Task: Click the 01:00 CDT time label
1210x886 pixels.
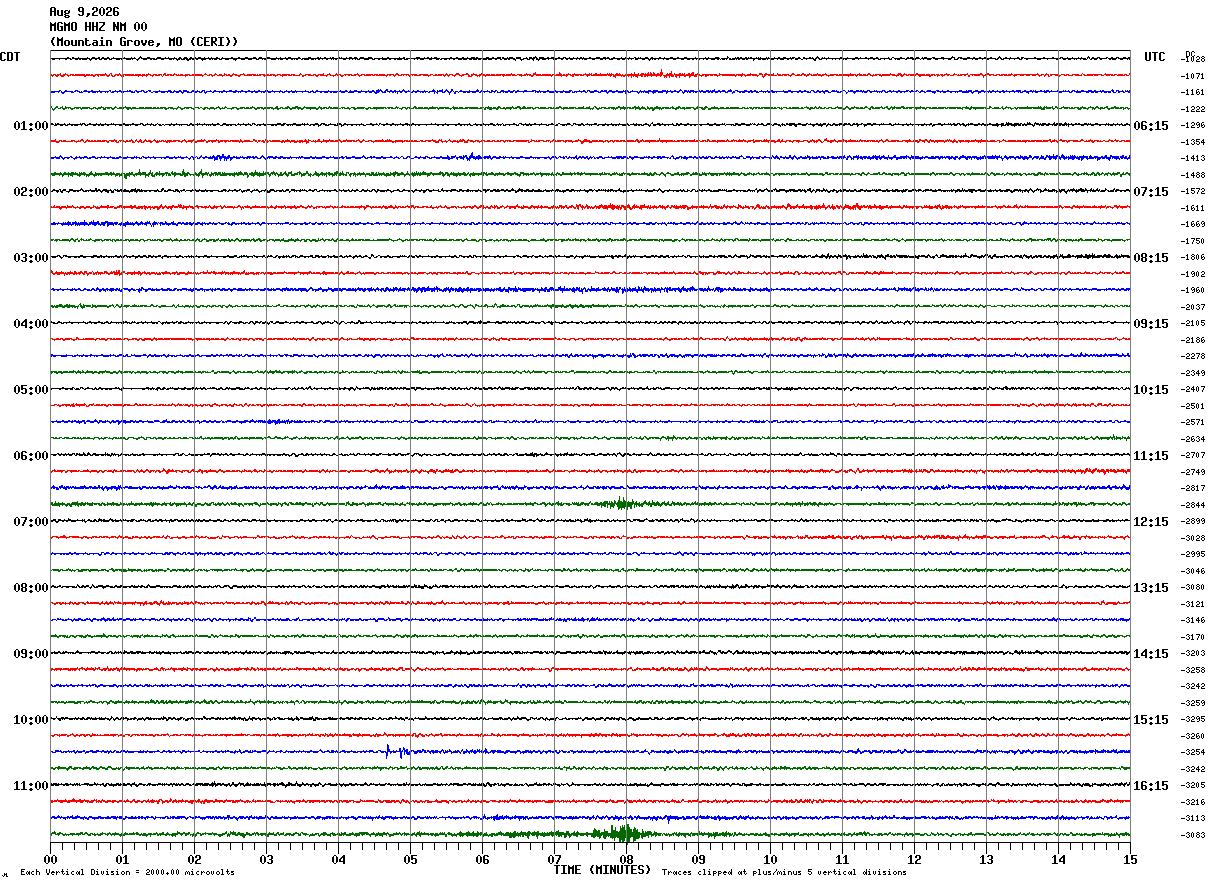Action: tap(31, 126)
